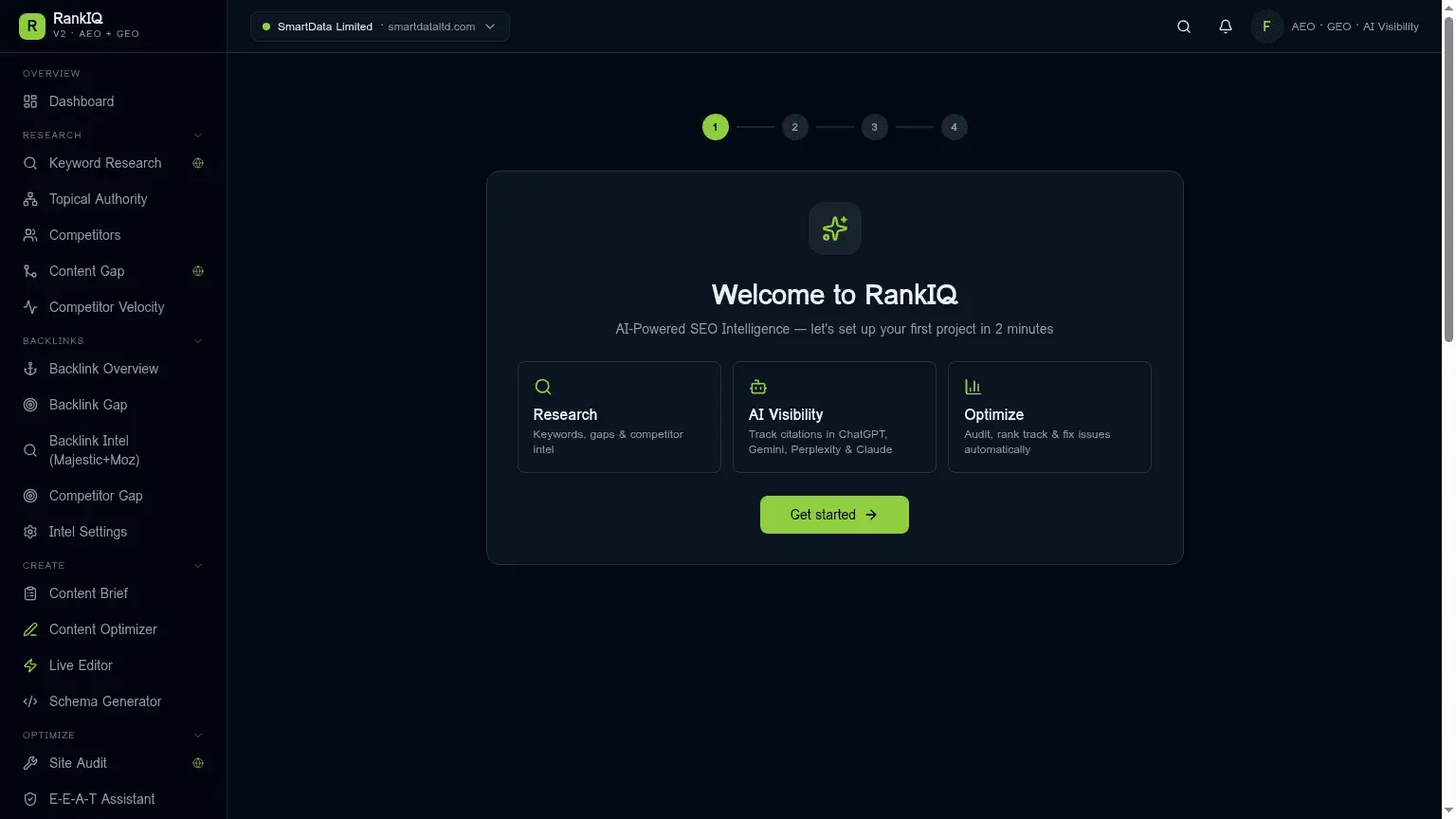Click the Competitors people icon
Viewport: 1456px width, 819px height.
coord(30,235)
